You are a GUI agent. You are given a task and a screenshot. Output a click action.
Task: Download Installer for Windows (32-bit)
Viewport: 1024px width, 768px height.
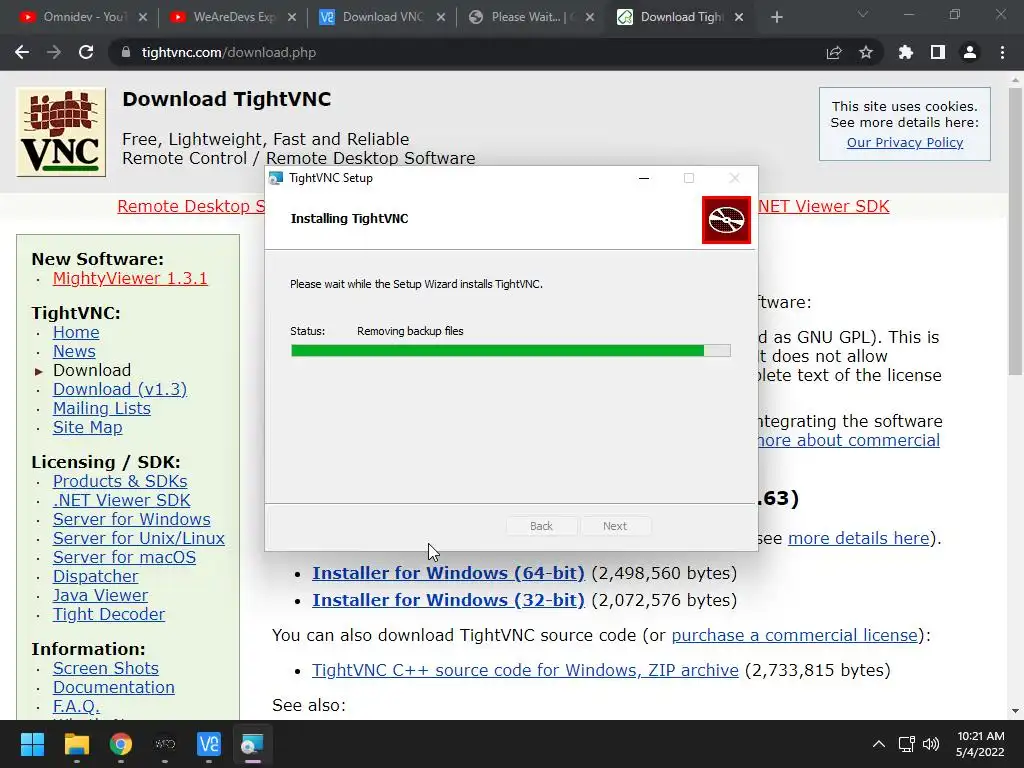click(x=448, y=600)
